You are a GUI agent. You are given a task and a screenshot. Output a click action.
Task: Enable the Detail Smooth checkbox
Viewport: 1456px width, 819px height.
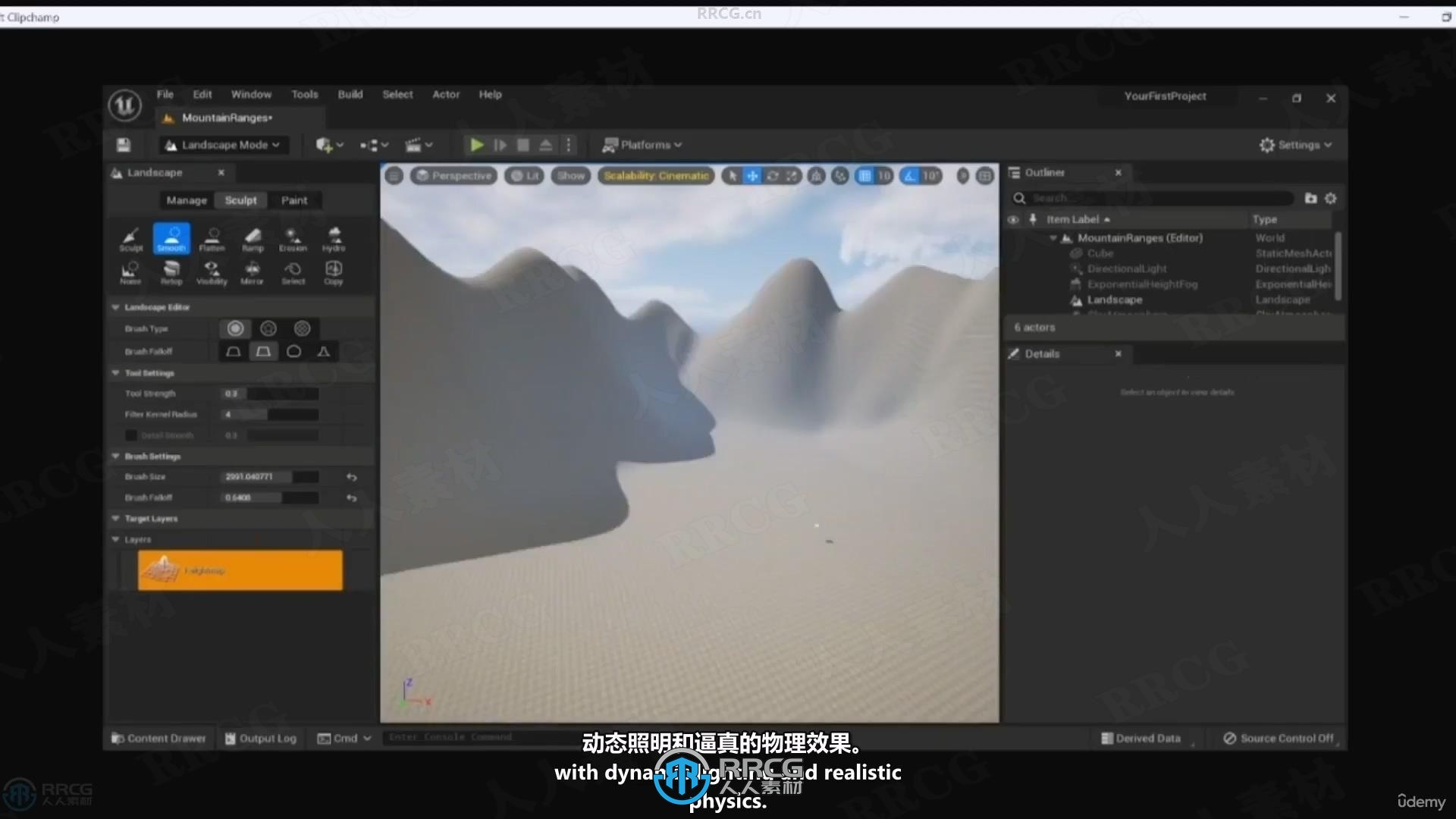coord(130,435)
